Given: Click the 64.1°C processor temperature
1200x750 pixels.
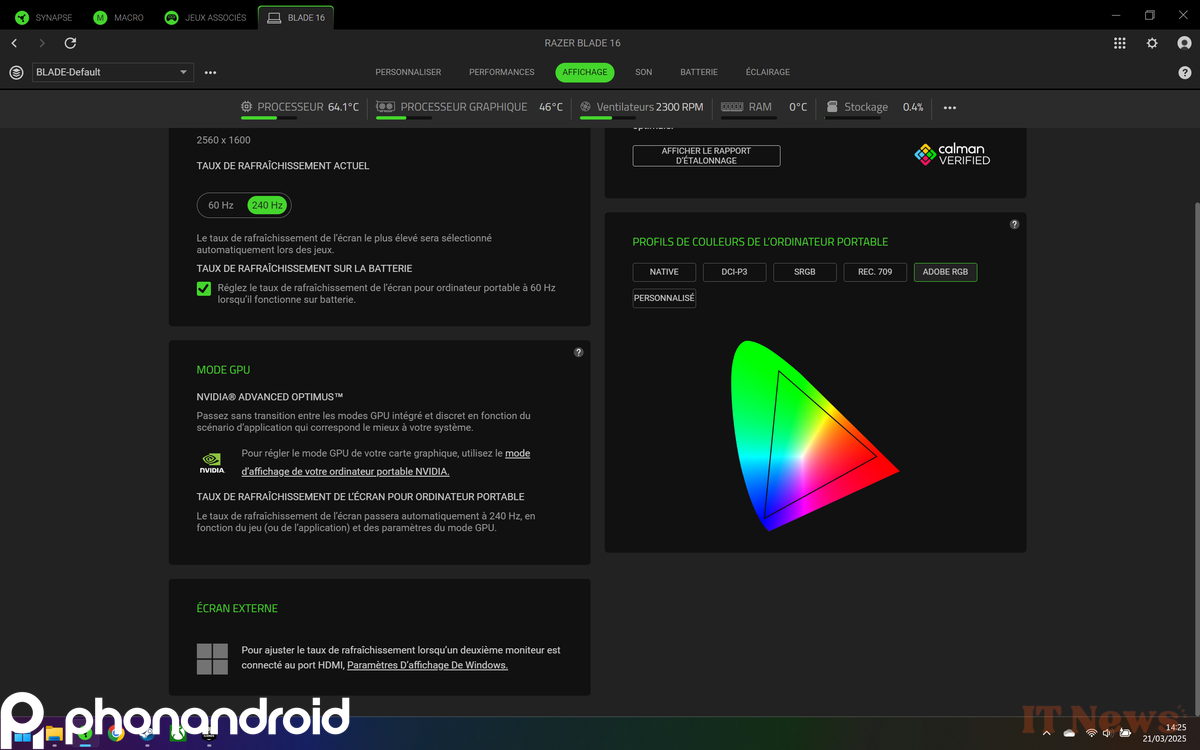Looking at the screenshot, I should (x=343, y=107).
